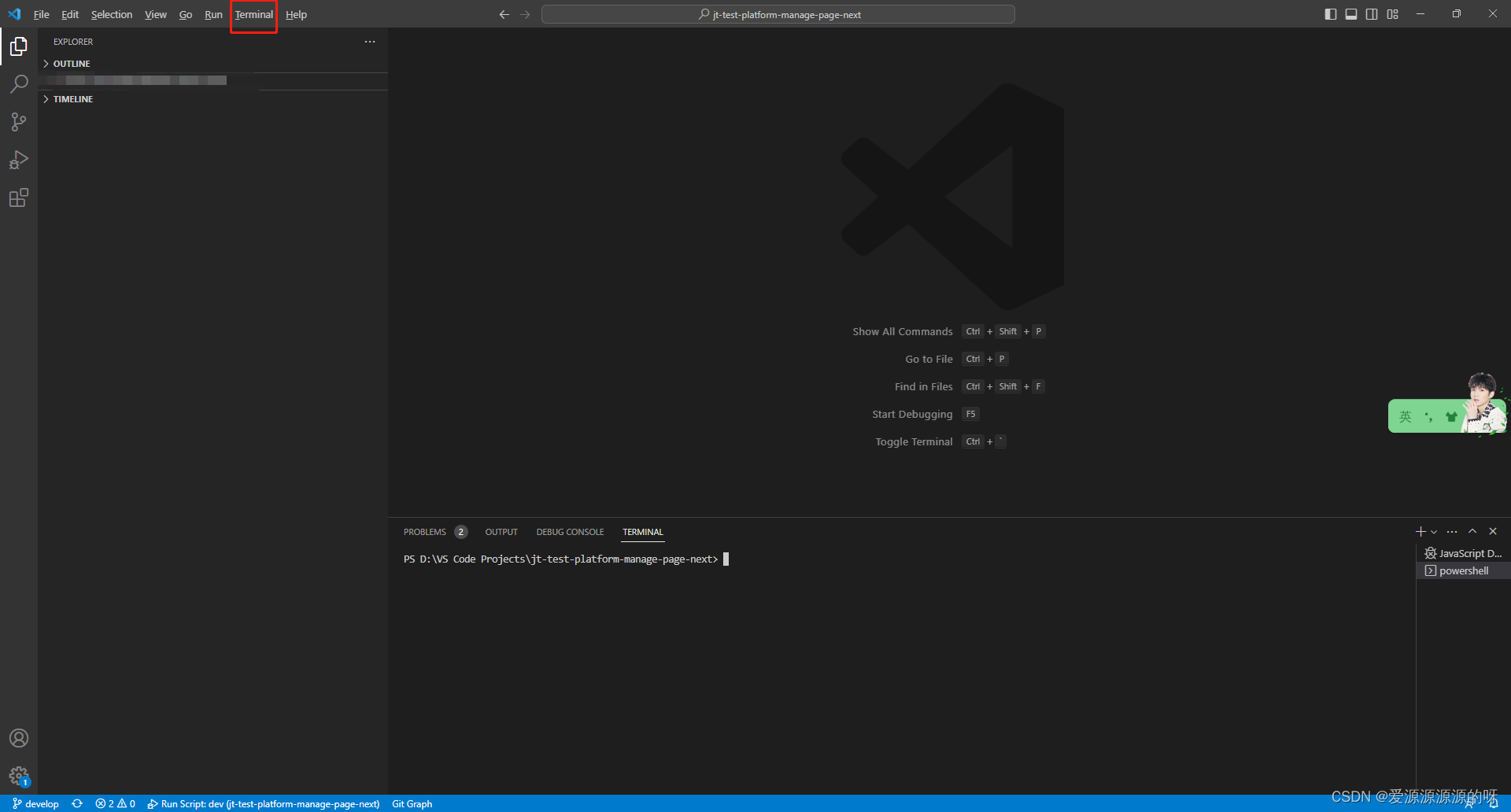Open the Go menu
Screen dimensions: 1511x812
click(186, 14)
